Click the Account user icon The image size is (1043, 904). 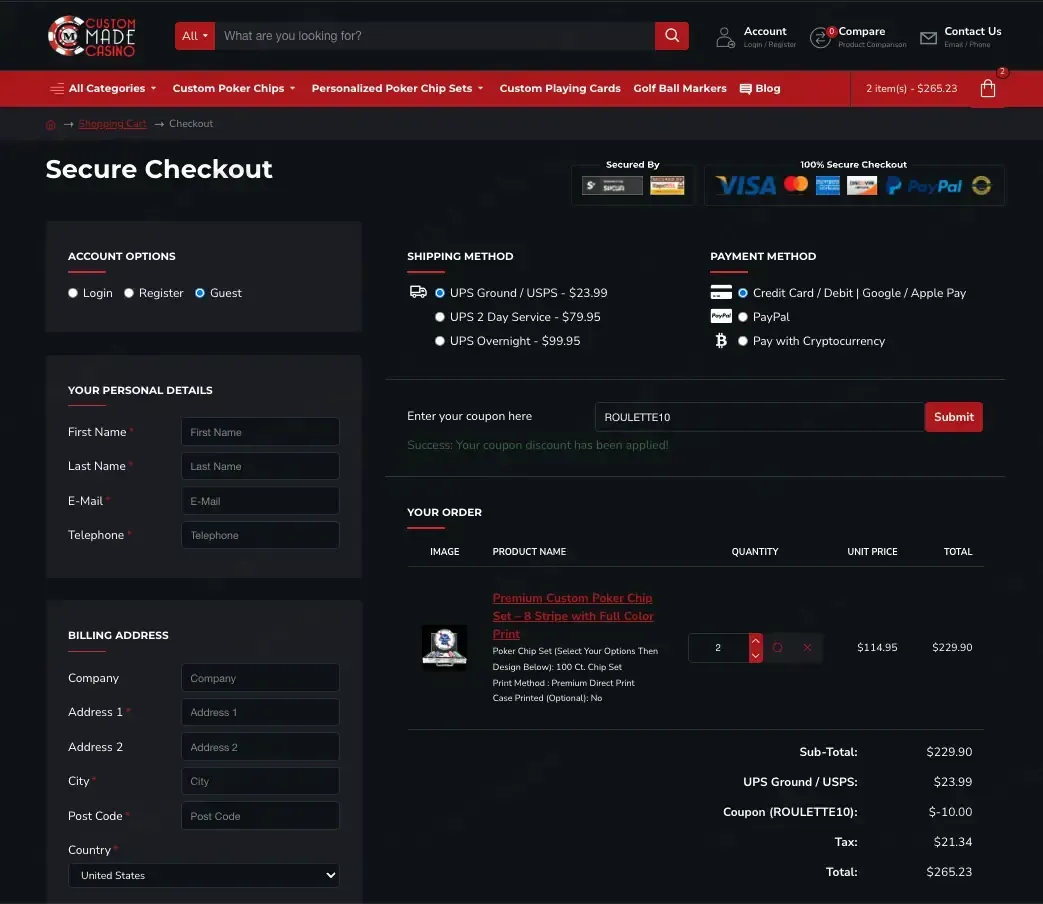coord(724,37)
